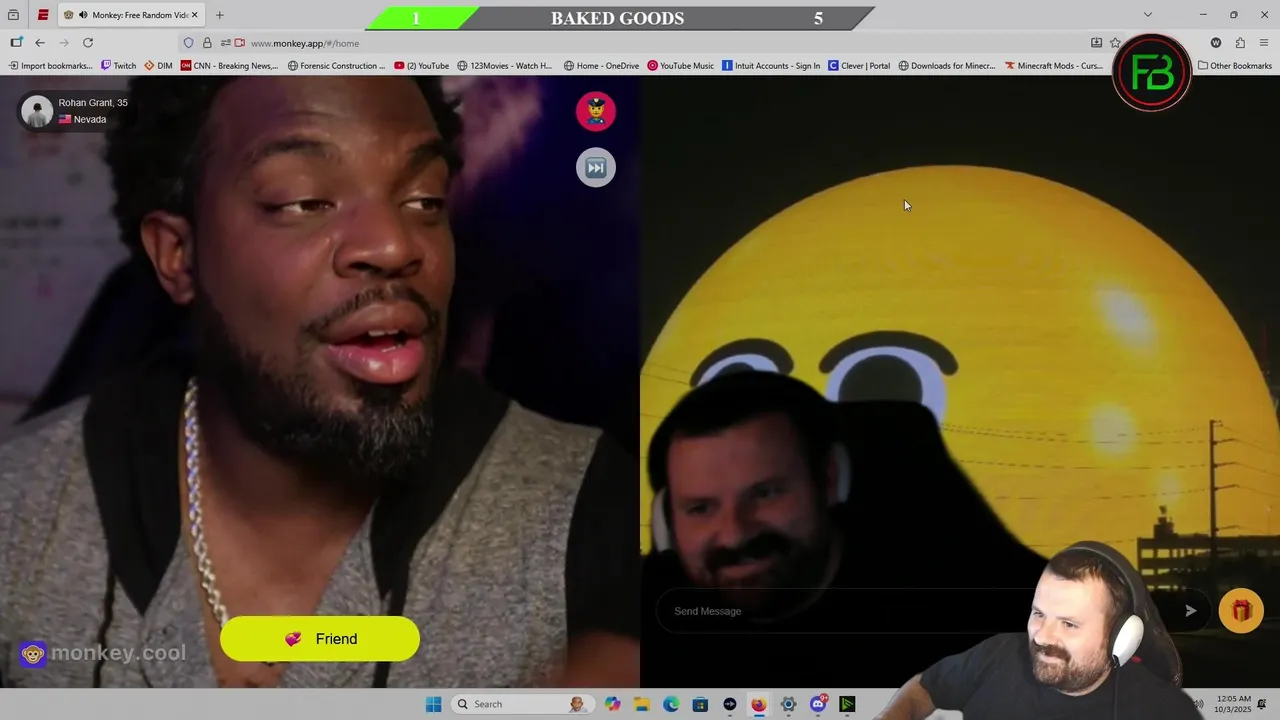Viewport: 1280px width, 720px height.
Task: Skip to next person with fast-forward button
Action: (x=595, y=167)
